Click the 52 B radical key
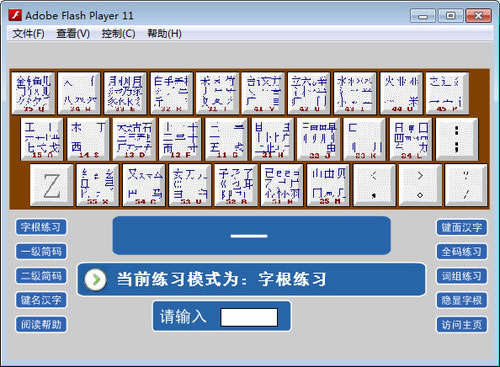The width and height of the screenshot is (500, 367). 236,185
